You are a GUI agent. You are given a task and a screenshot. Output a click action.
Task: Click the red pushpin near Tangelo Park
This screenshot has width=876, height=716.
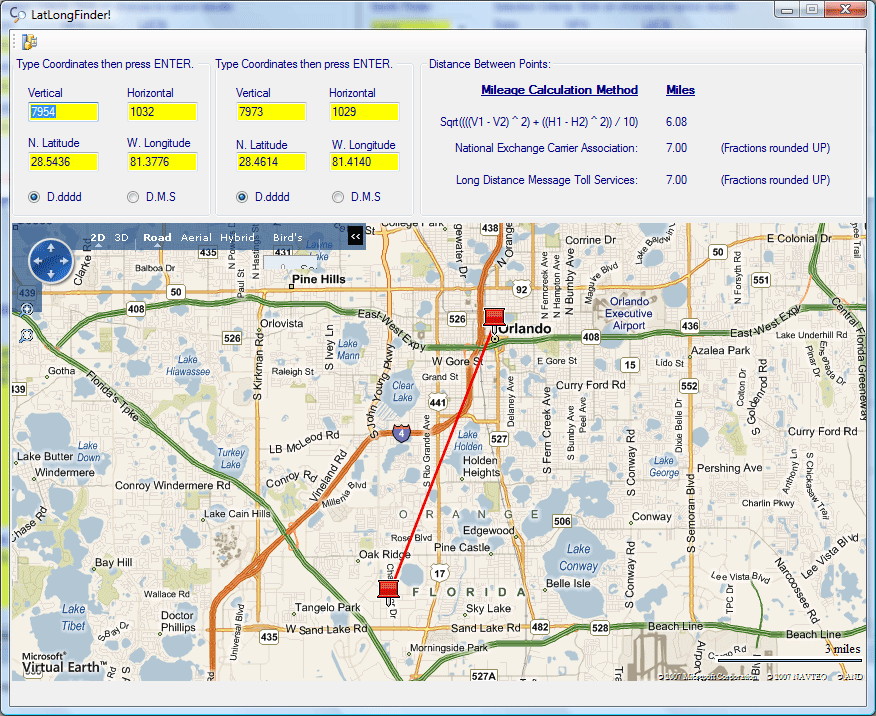pos(388,590)
